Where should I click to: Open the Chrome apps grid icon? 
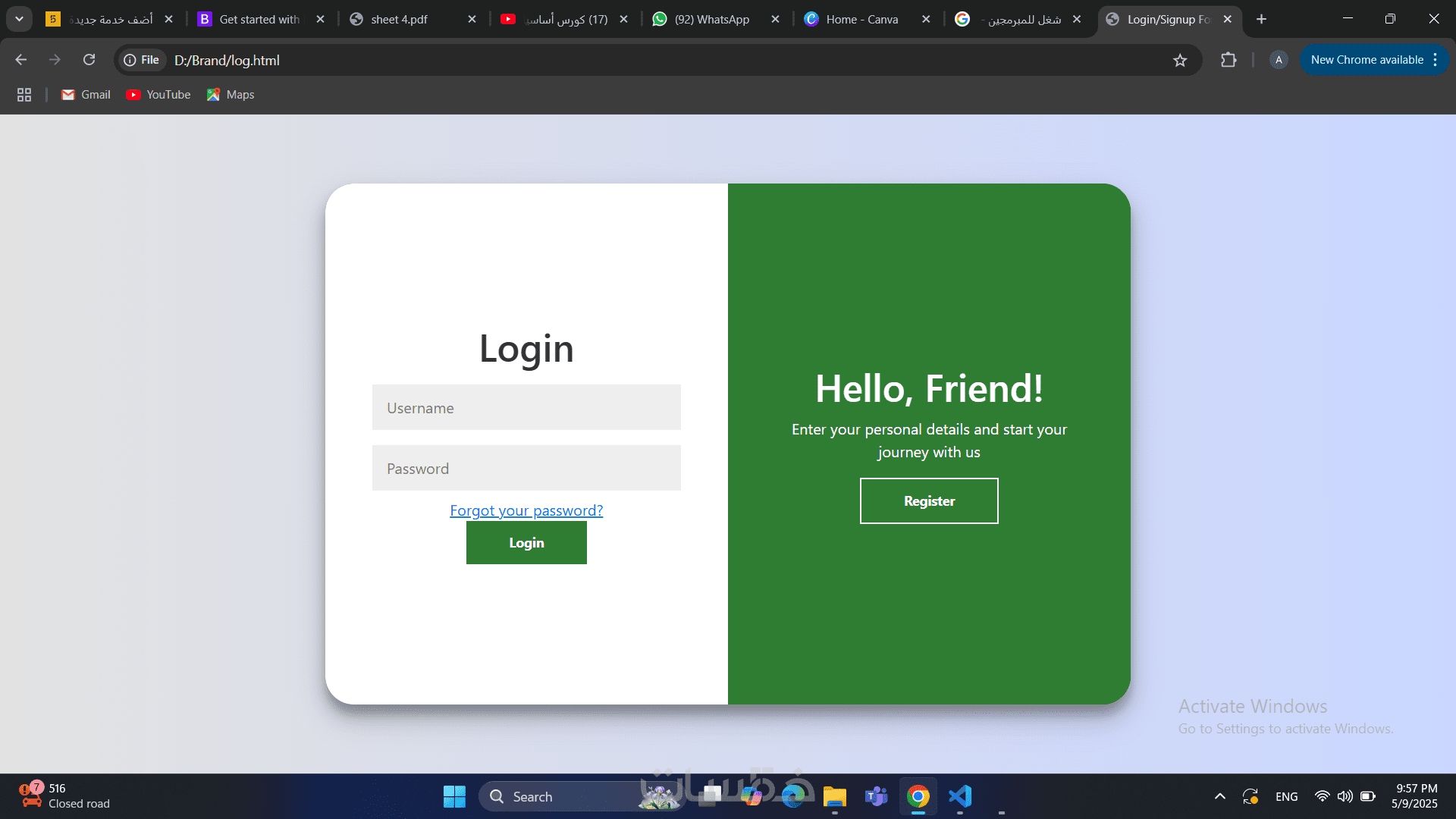24,95
